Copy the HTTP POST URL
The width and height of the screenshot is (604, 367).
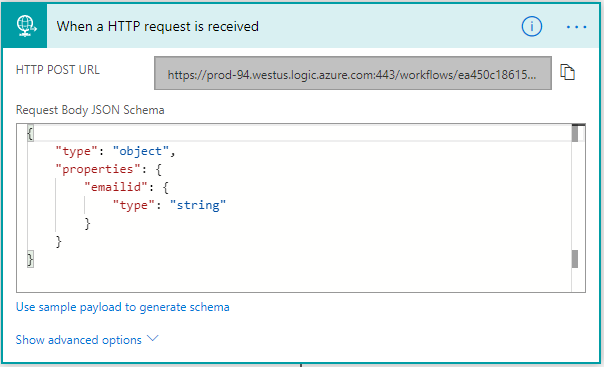(567, 72)
